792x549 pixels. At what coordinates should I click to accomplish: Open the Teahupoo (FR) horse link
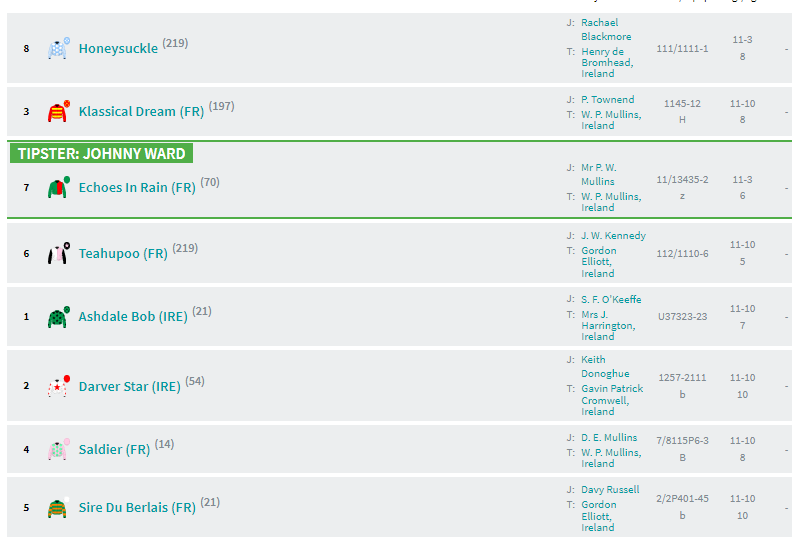click(123, 254)
